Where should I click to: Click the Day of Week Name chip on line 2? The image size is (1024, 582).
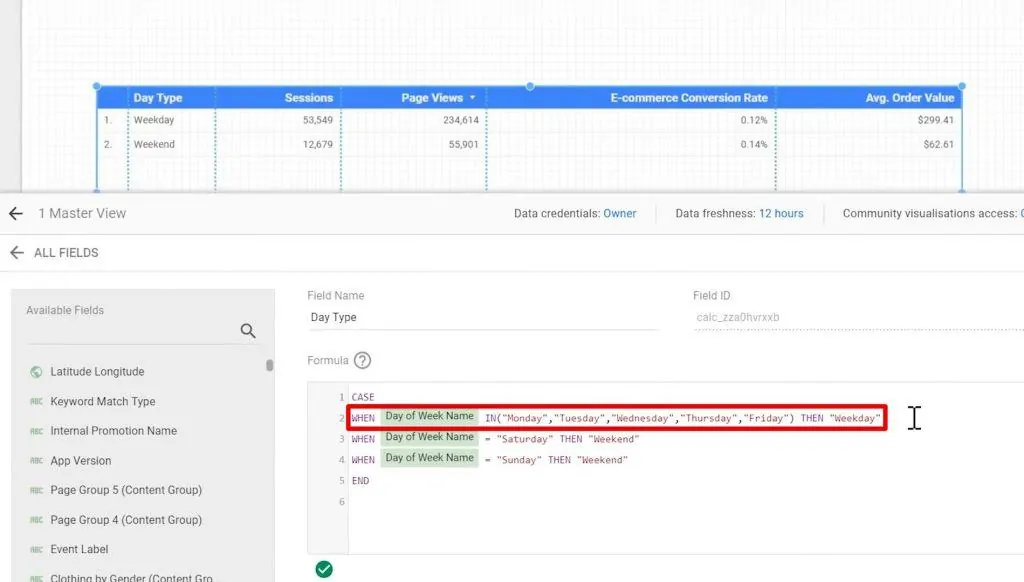(x=429, y=418)
